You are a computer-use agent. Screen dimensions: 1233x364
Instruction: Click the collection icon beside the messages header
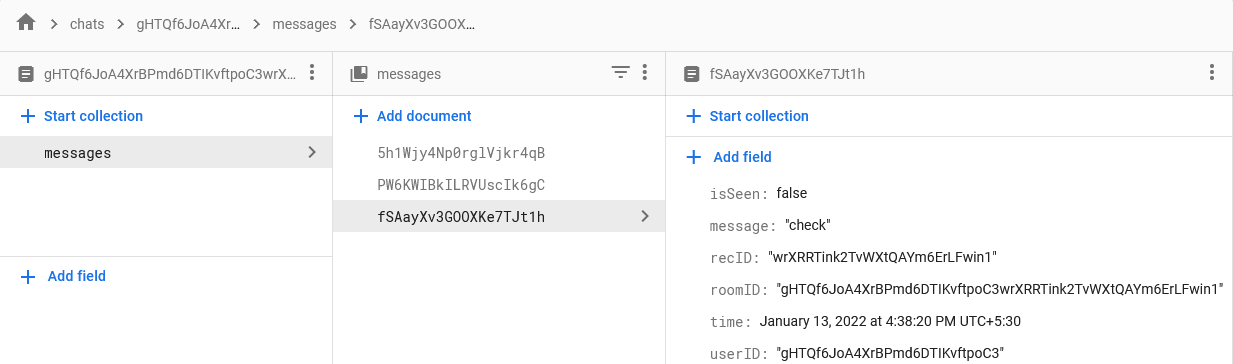pos(359,73)
